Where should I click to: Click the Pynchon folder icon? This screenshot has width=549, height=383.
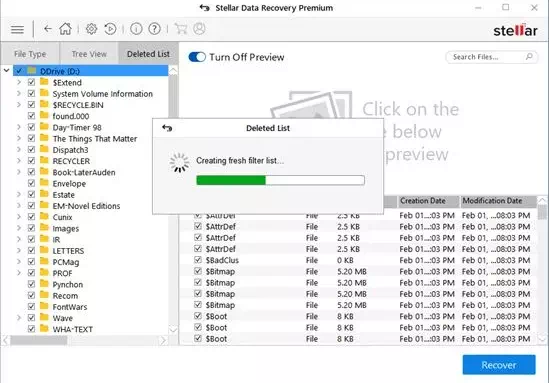[44, 284]
